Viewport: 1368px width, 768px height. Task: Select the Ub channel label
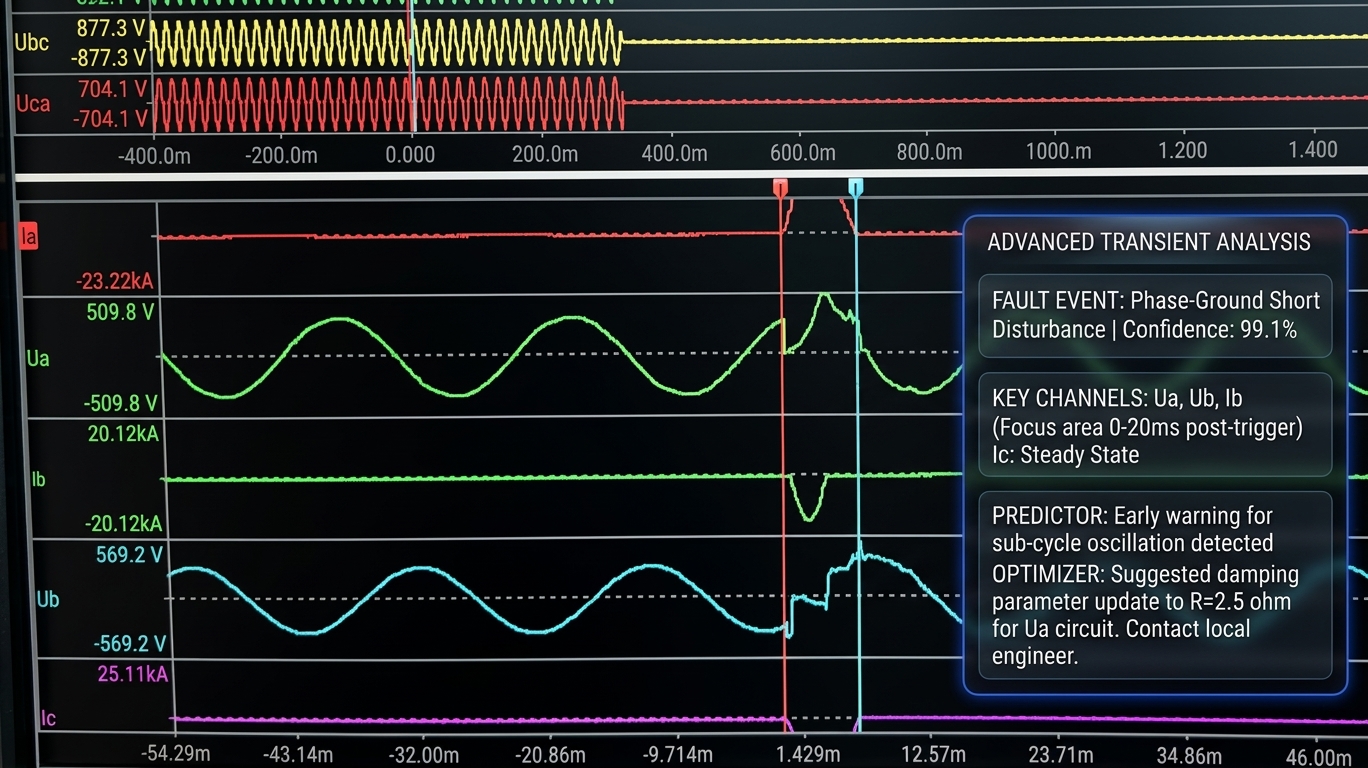47,600
